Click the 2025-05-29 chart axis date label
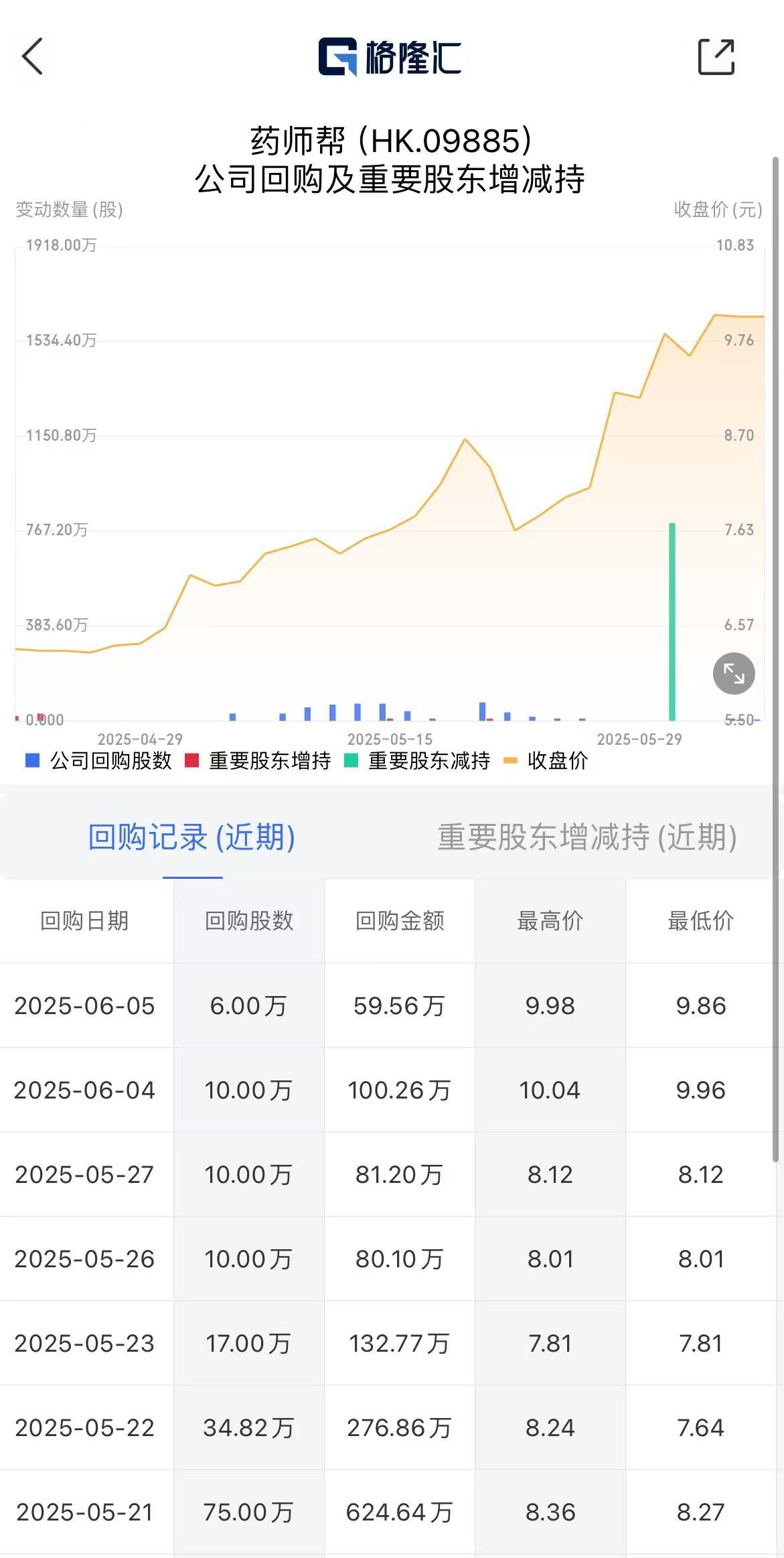 click(x=639, y=739)
